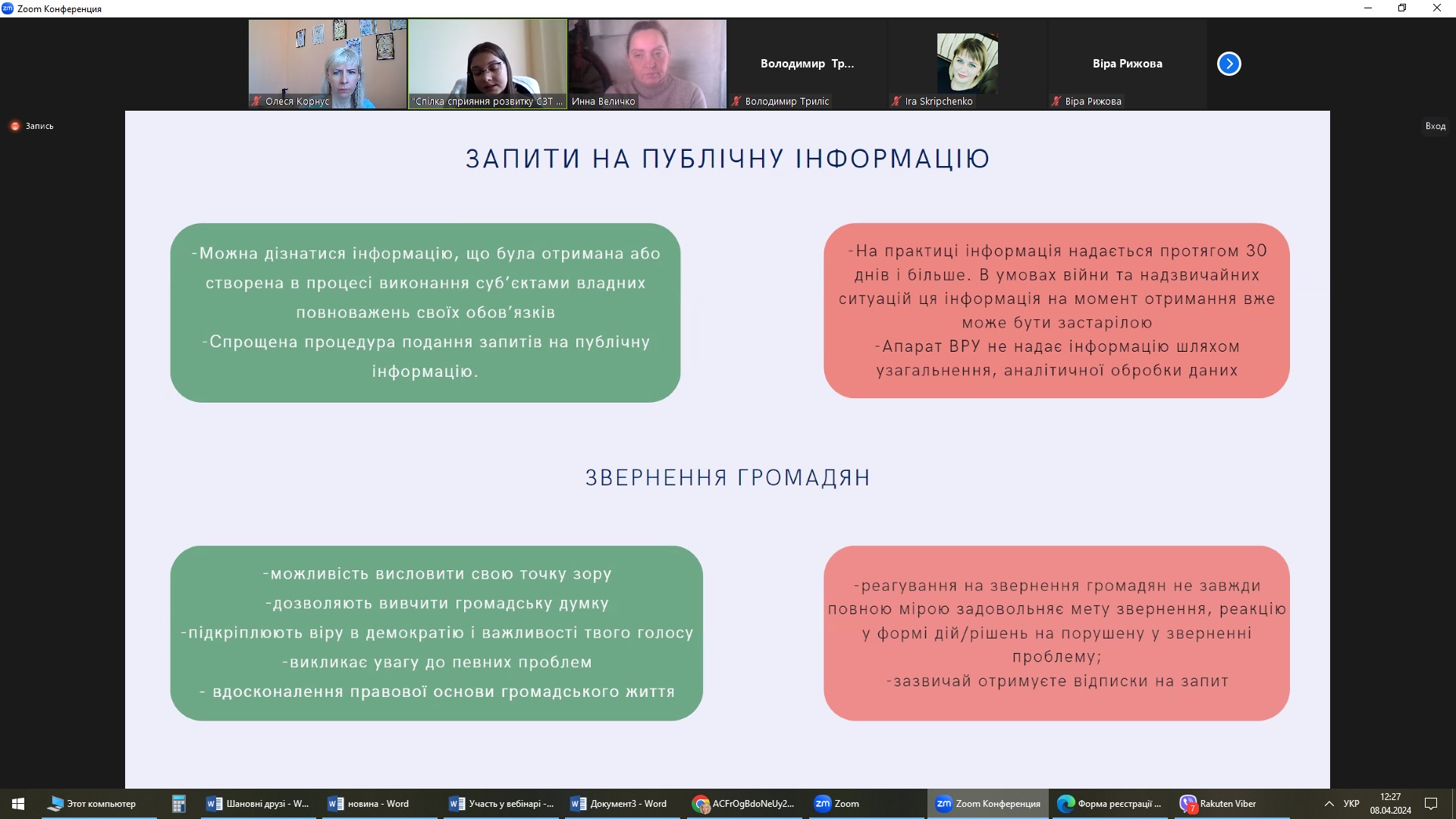Screen dimensions: 1456x819
Task: Select the Володимир Триліс participant tile
Action: coord(807,64)
